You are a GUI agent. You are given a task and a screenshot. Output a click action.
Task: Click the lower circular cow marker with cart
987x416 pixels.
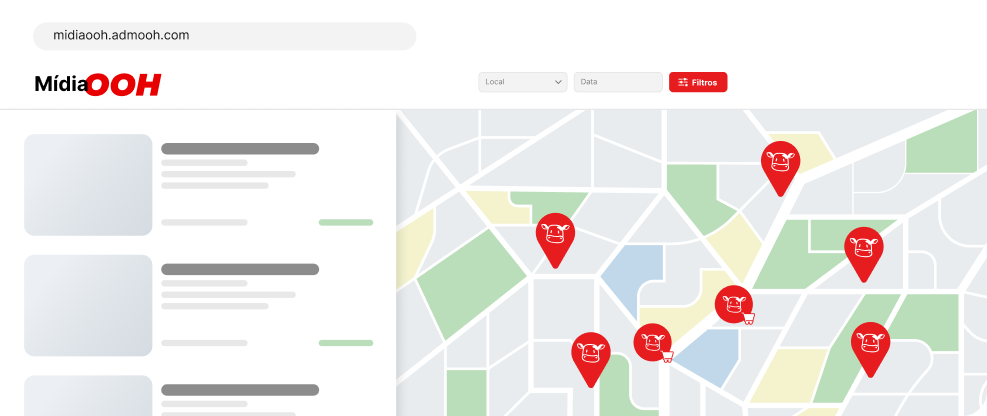point(651,341)
